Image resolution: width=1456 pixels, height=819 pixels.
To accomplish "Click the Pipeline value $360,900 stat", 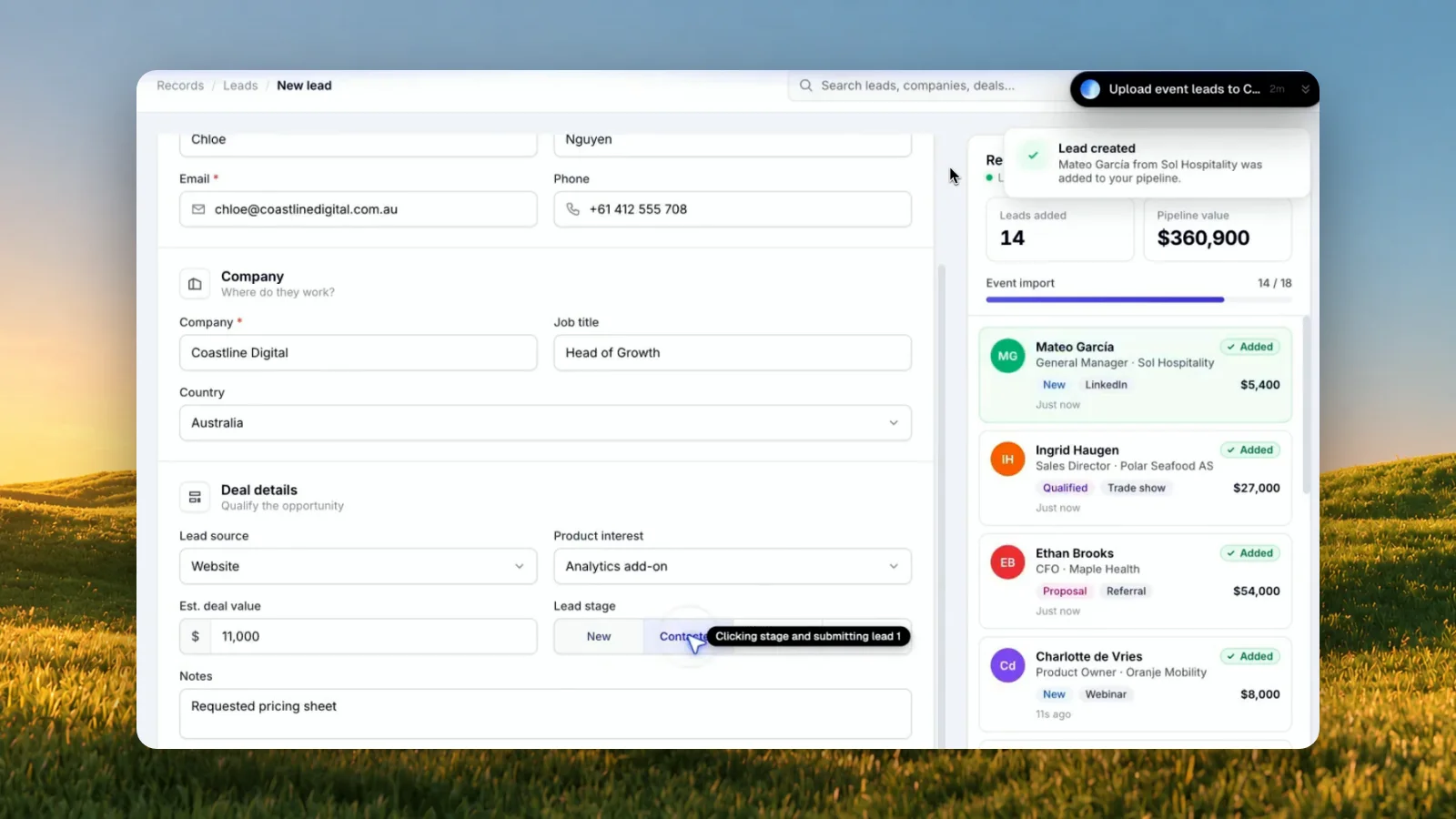I will click(1218, 229).
